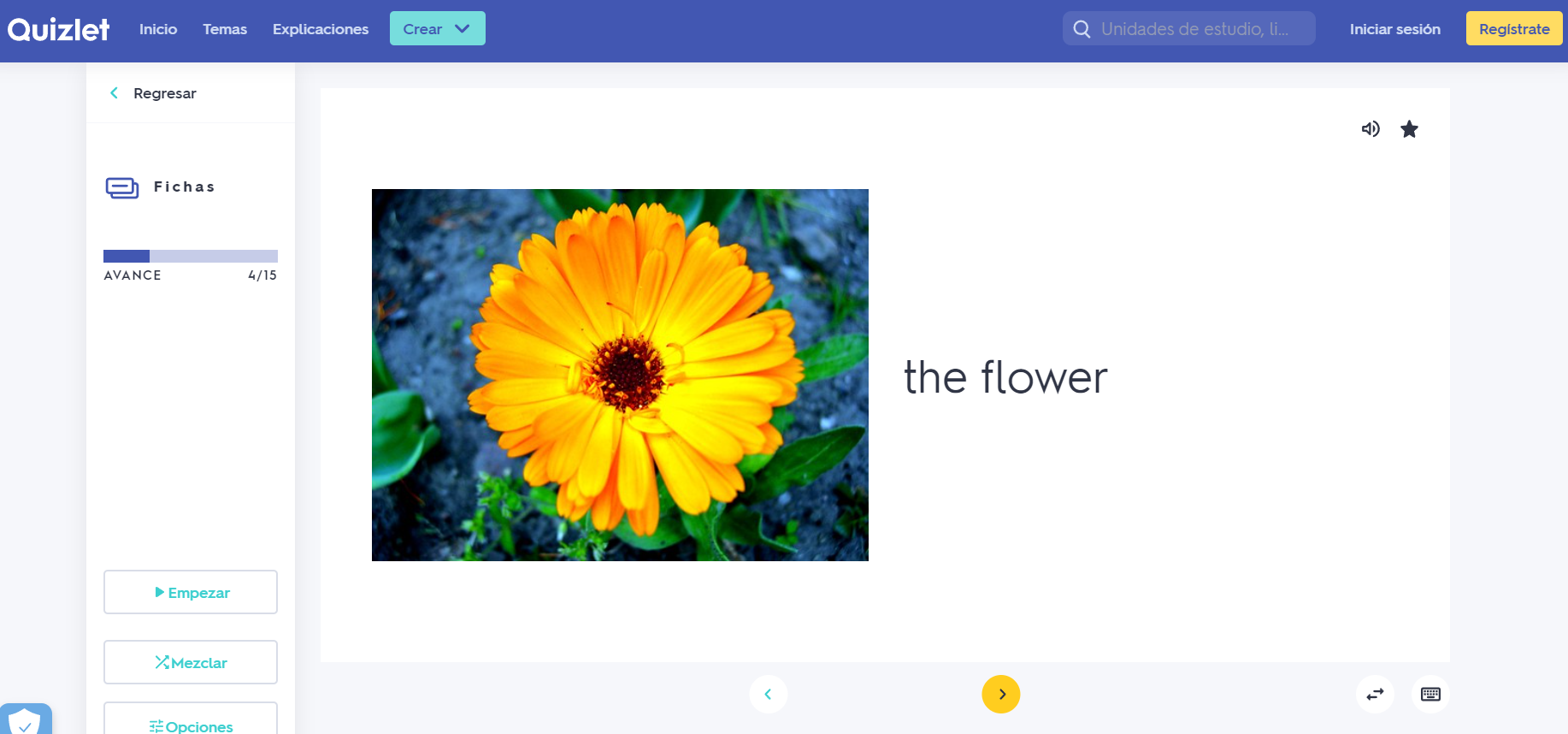This screenshot has width=1568, height=734.
Task: Click the Regístrate button
Action: tap(1514, 28)
